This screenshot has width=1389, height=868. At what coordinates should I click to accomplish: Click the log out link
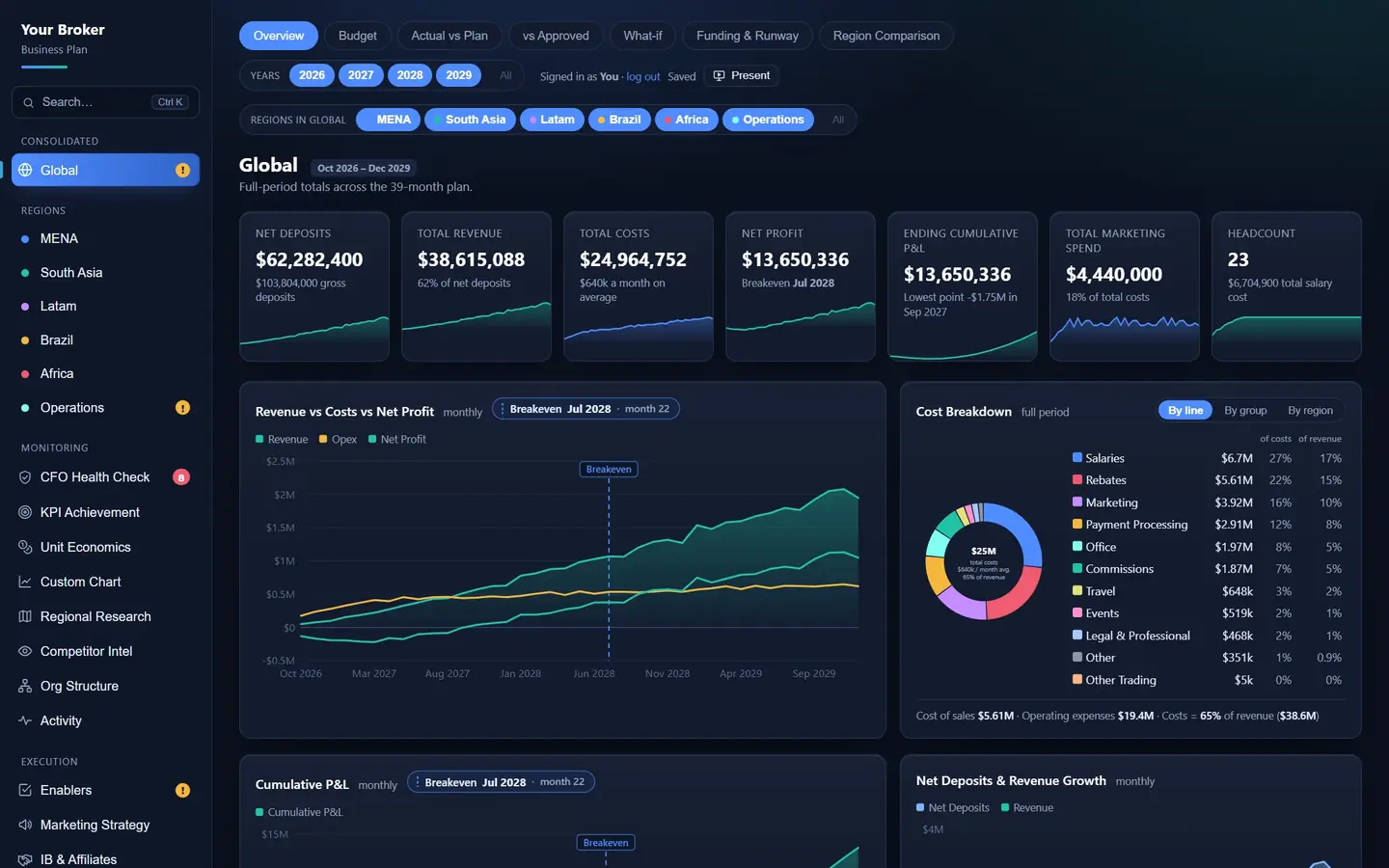tap(643, 76)
